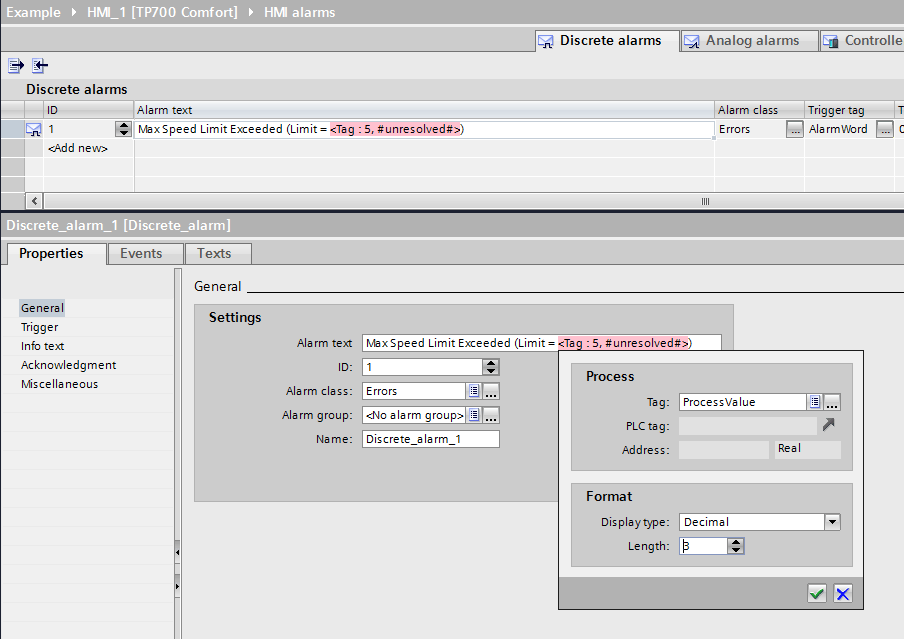This screenshot has height=639, width=904.
Task: Adjust the ID spinner in Settings
Action: [x=491, y=367]
